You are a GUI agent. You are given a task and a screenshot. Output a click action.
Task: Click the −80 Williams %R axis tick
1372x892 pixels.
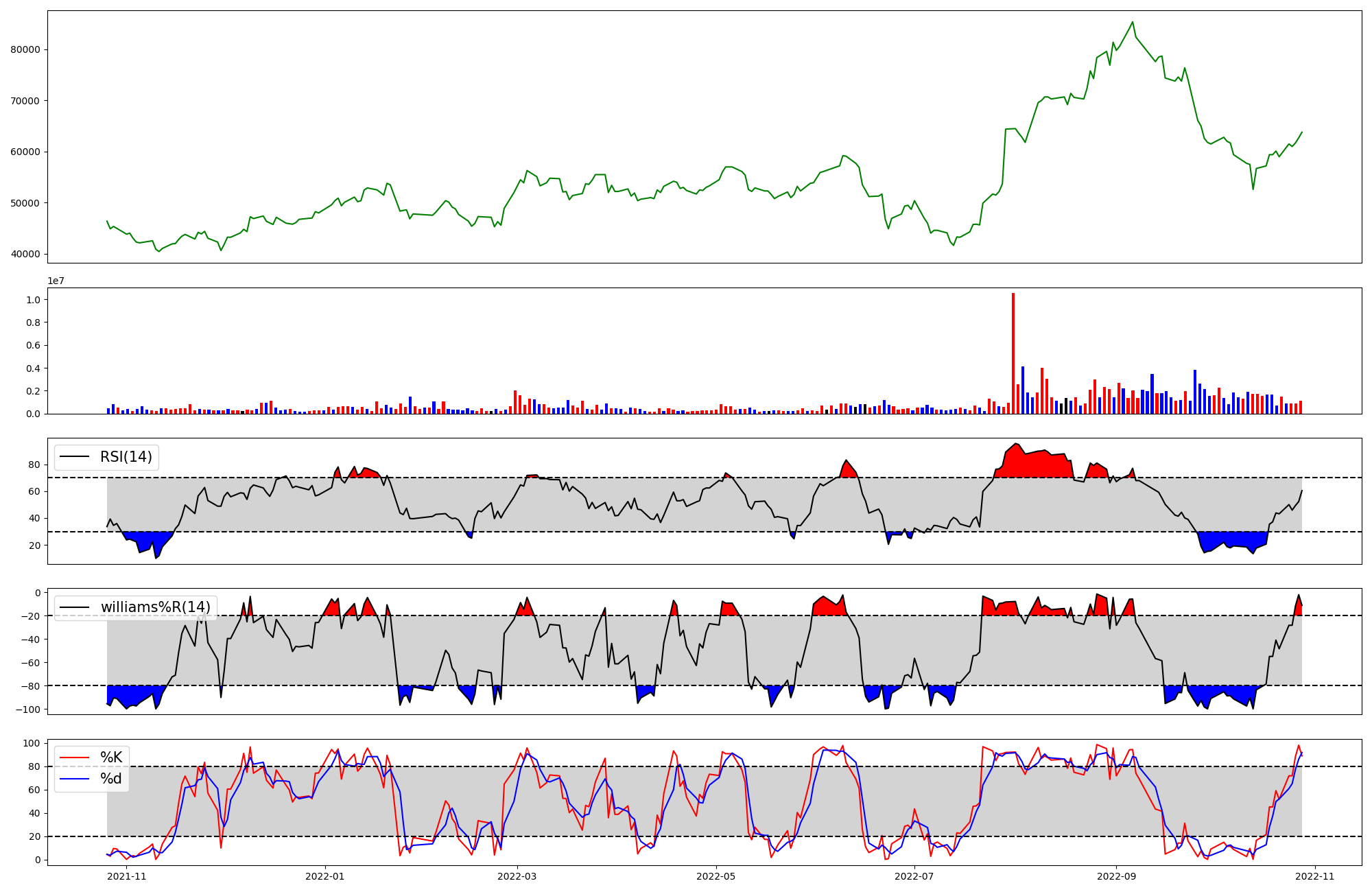[31, 686]
